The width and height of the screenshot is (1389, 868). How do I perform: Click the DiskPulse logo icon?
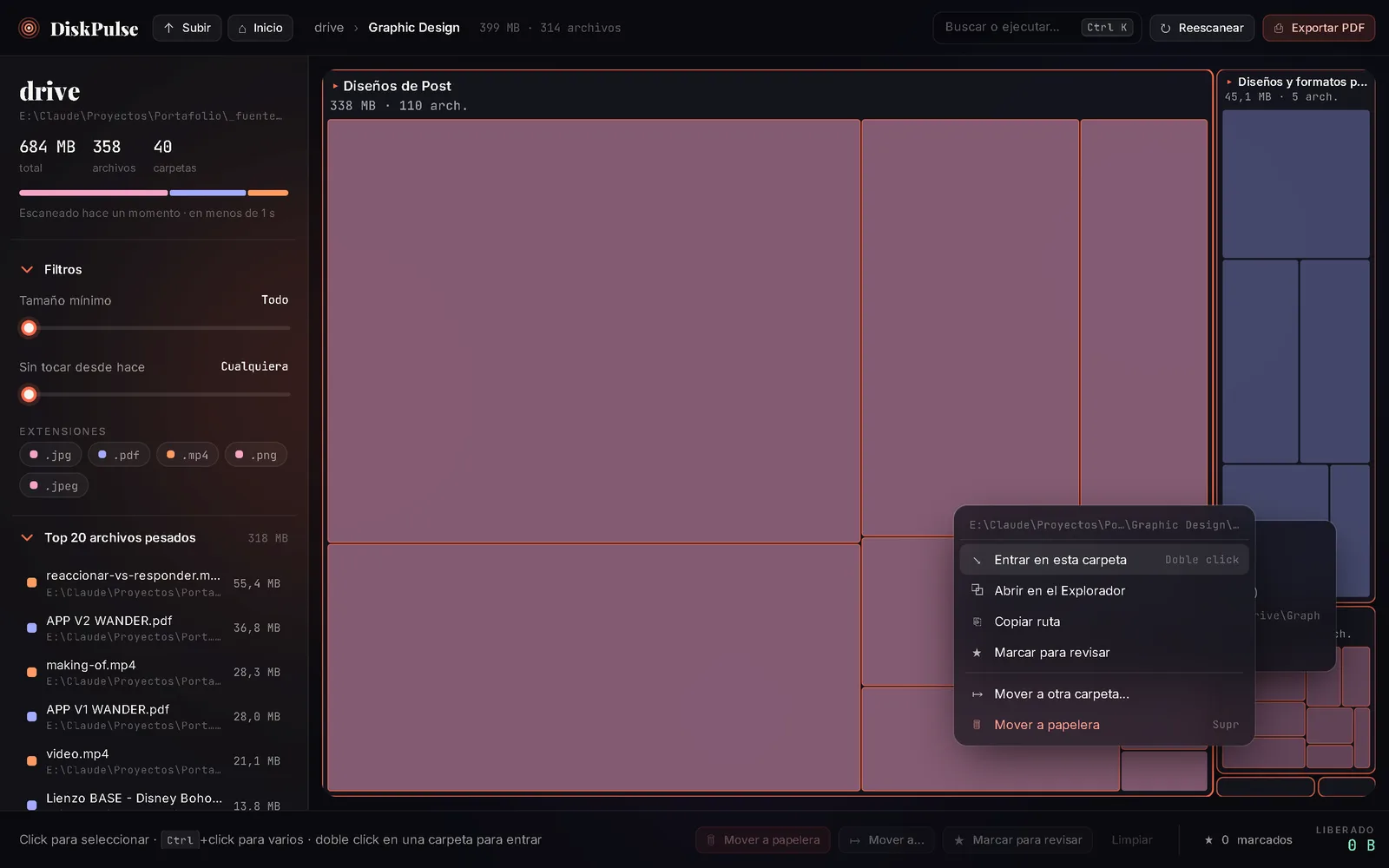pos(29,28)
